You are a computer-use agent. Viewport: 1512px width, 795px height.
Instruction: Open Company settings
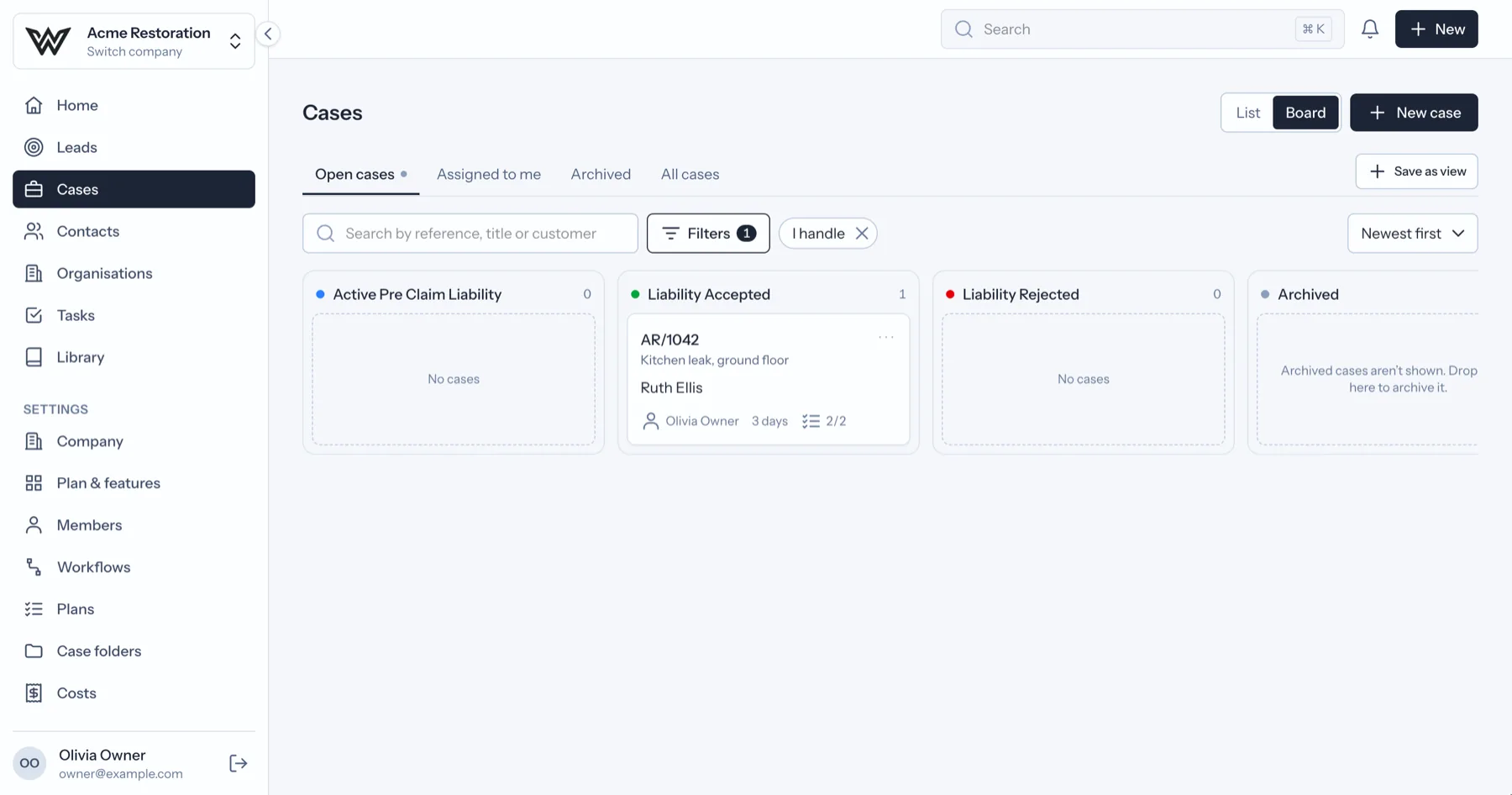tap(134, 441)
